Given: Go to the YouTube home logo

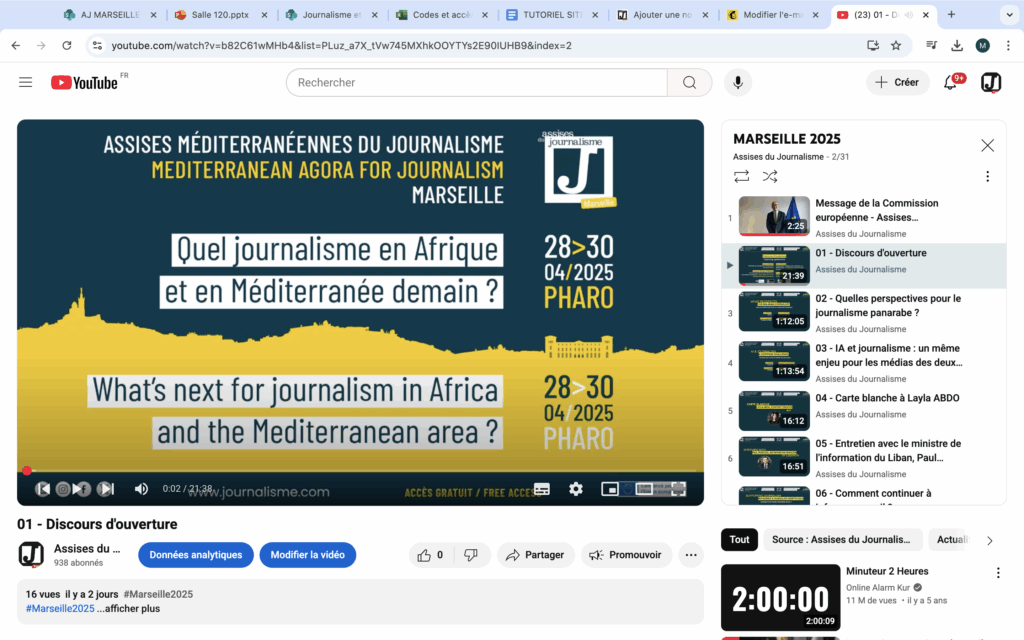Looking at the screenshot, I should point(85,82).
